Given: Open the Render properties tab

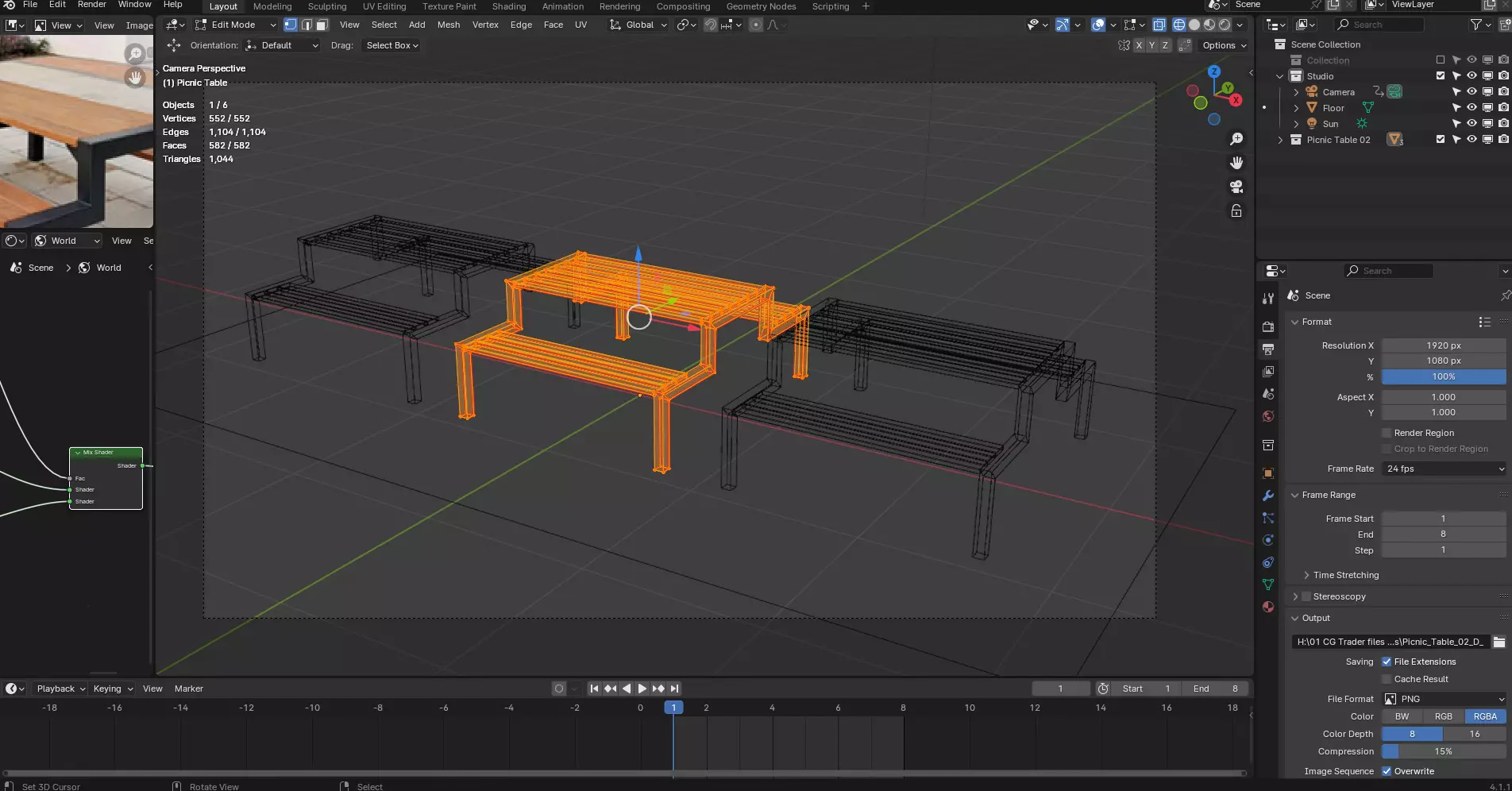Looking at the screenshot, I should coord(1268,326).
